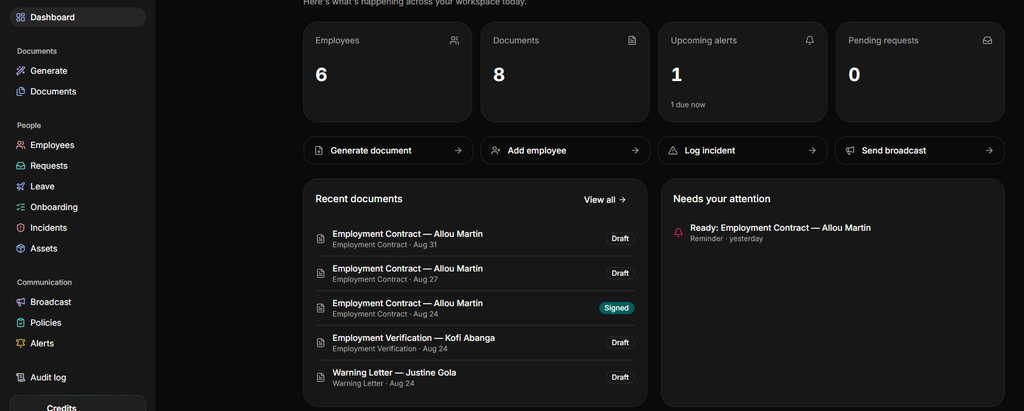The image size is (1024, 411).
Task: Click the green Signed status badge
Action: point(616,308)
